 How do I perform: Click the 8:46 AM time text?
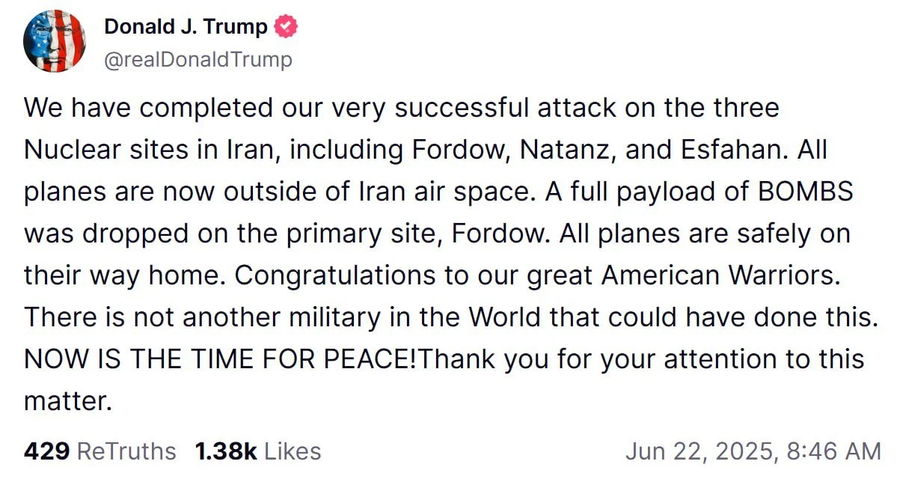pyautogui.click(x=832, y=451)
